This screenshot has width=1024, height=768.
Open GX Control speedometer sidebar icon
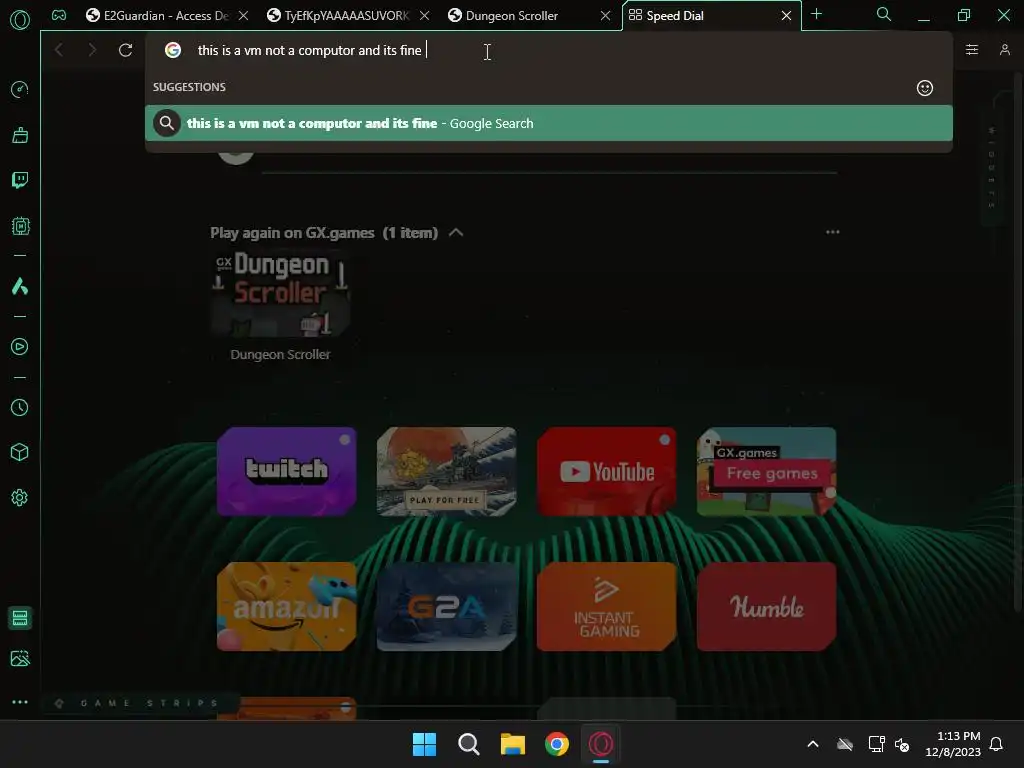click(20, 89)
